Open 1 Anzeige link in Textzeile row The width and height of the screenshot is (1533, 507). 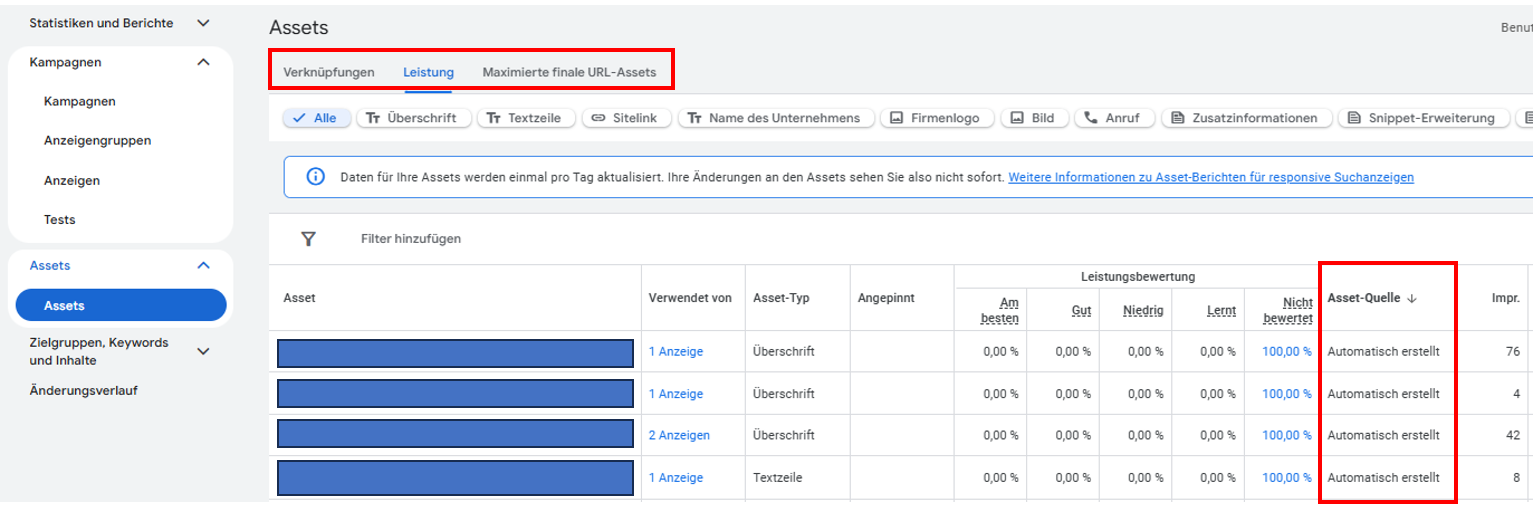pyautogui.click(x=676, y=478)
